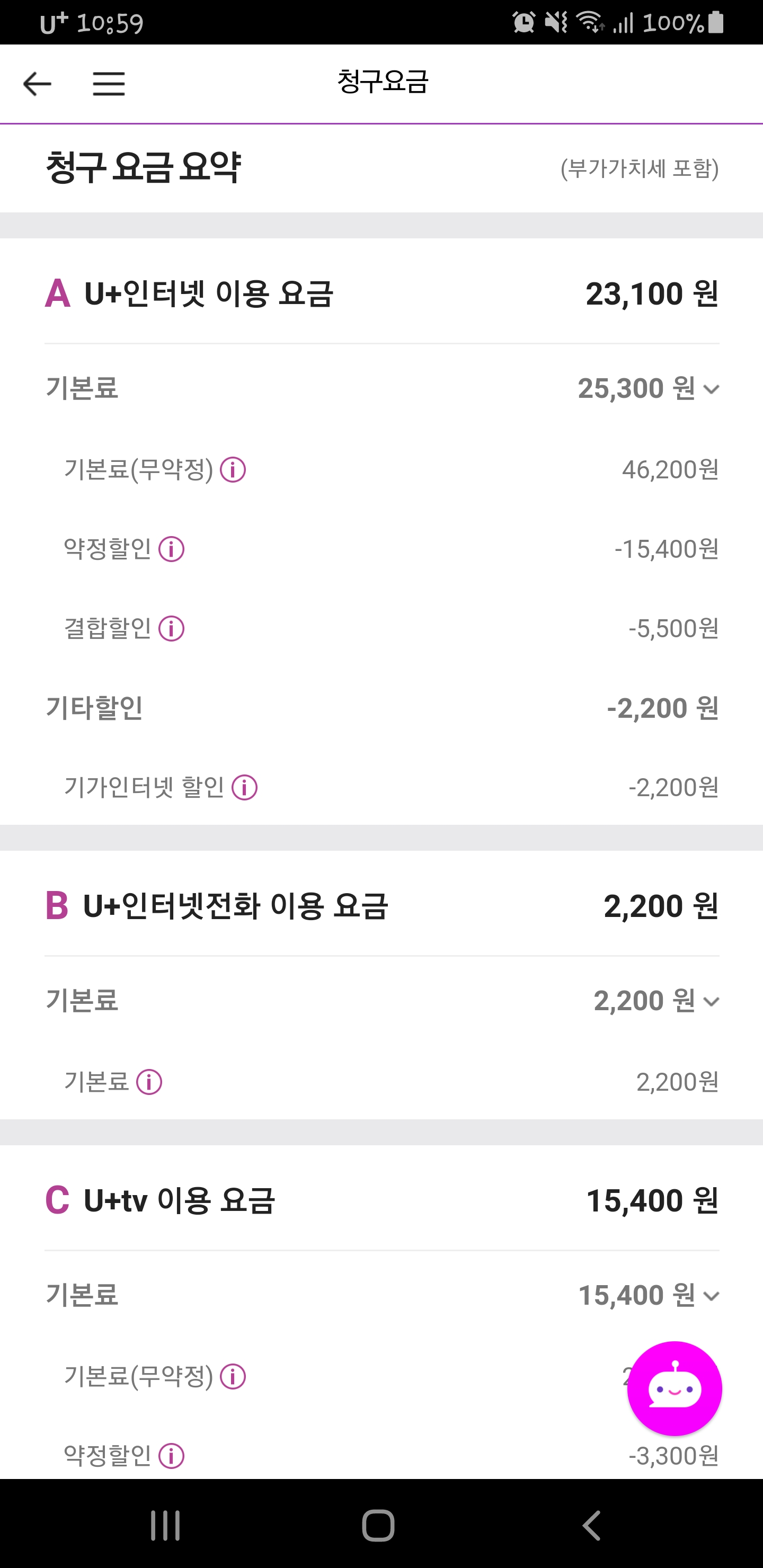This screenshot has height=1568, width=763.
Task: Collapse the U+tv 기본료 15,400 원 chevron
Action: tap(711, 1296)
